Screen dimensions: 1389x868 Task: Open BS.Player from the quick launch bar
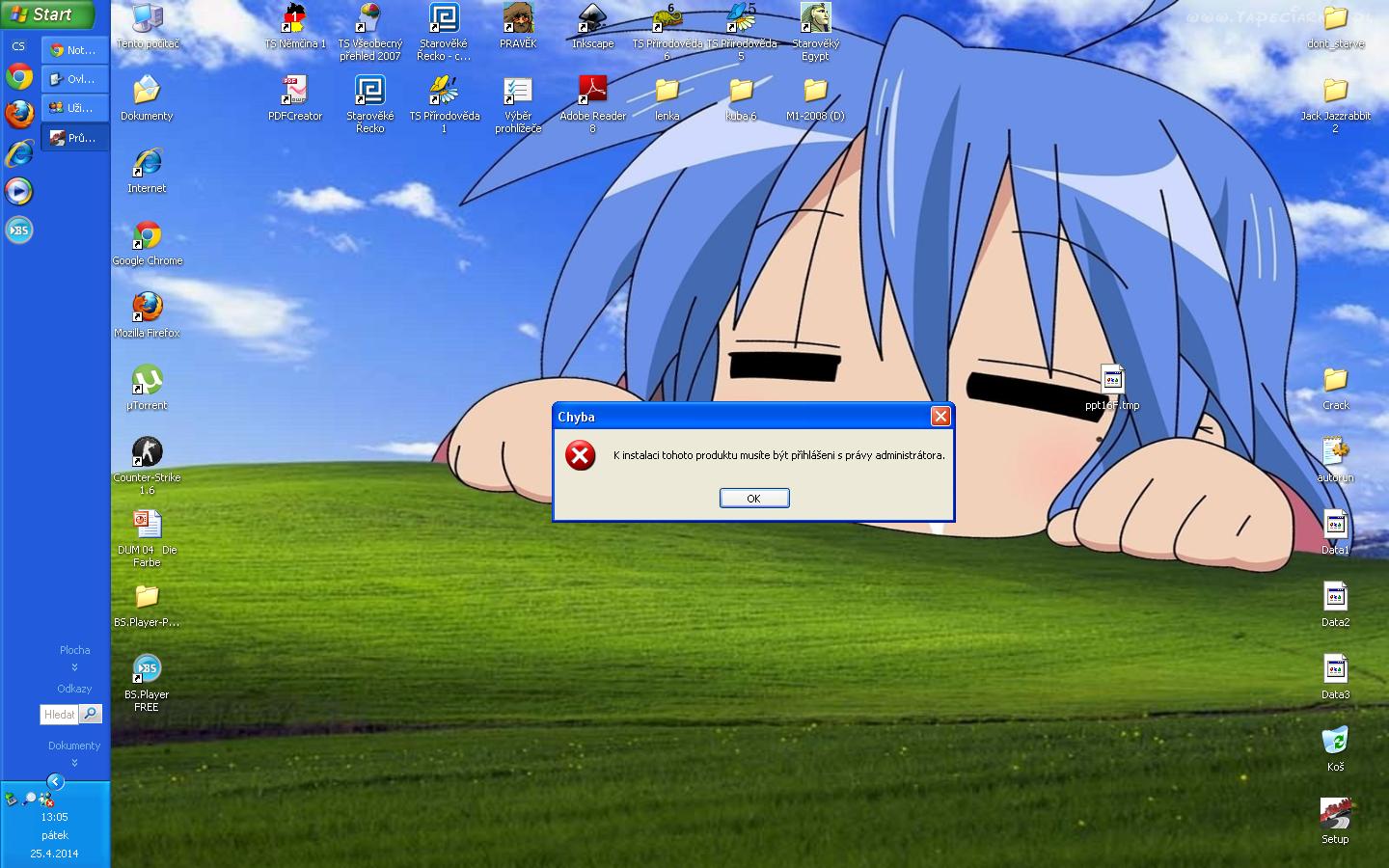(19, 230)
